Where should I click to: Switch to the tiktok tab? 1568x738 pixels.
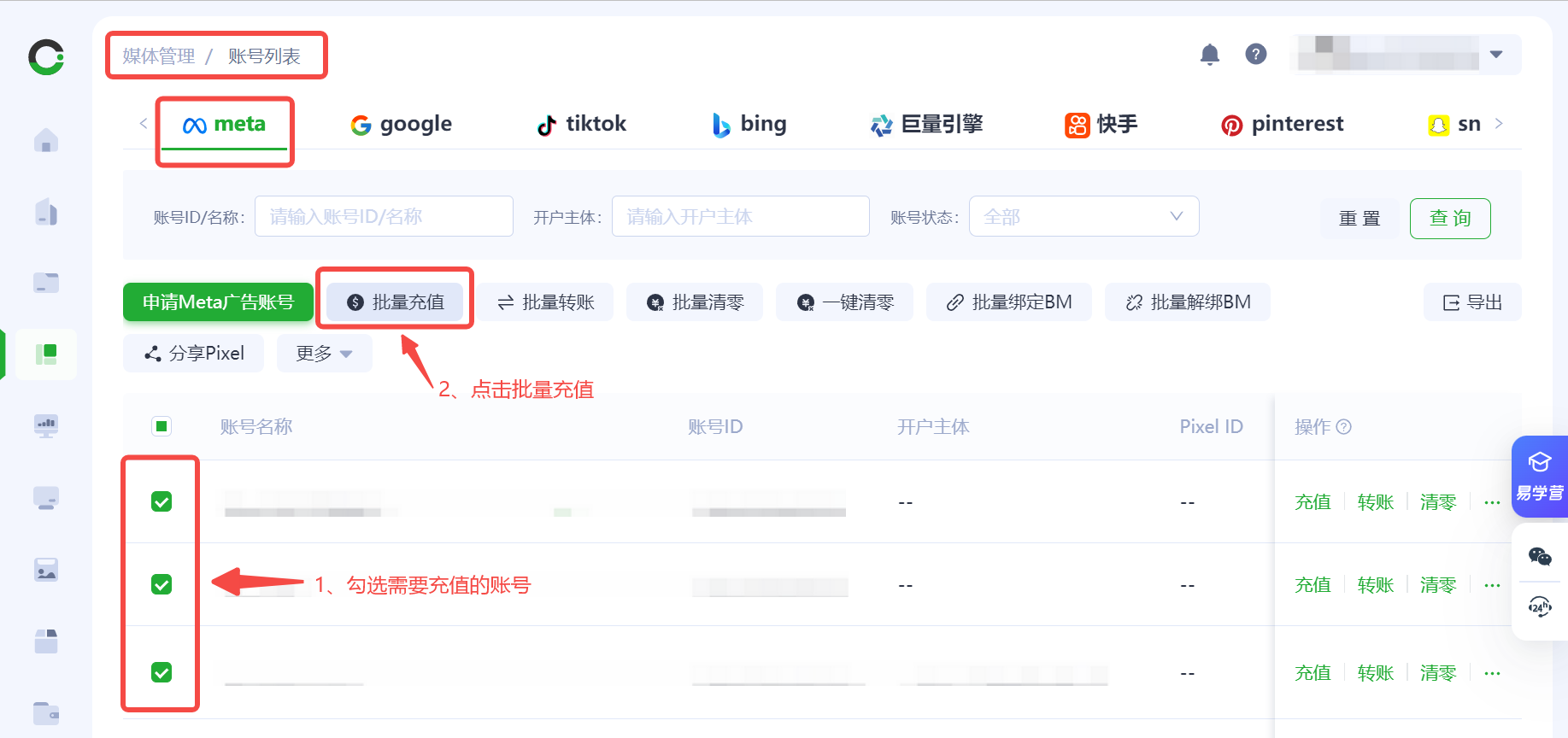point(582,125)
